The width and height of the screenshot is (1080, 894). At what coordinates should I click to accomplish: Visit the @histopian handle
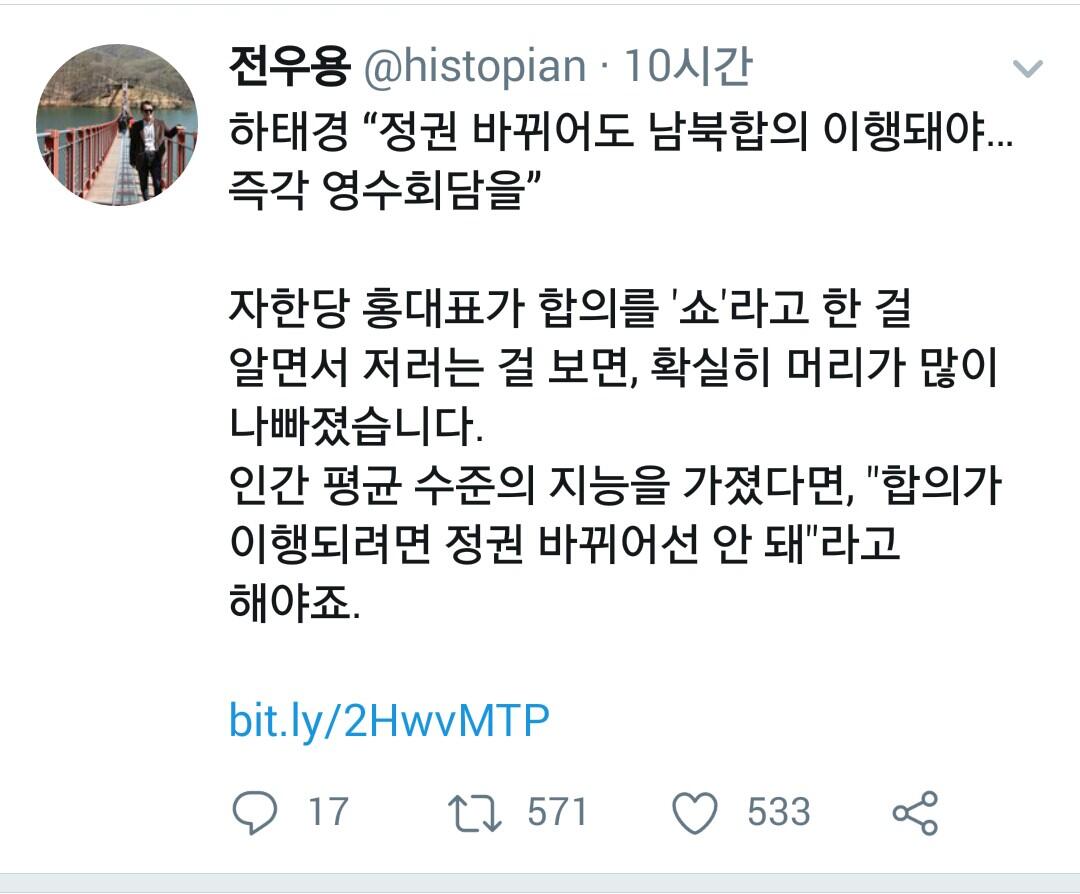475,67
